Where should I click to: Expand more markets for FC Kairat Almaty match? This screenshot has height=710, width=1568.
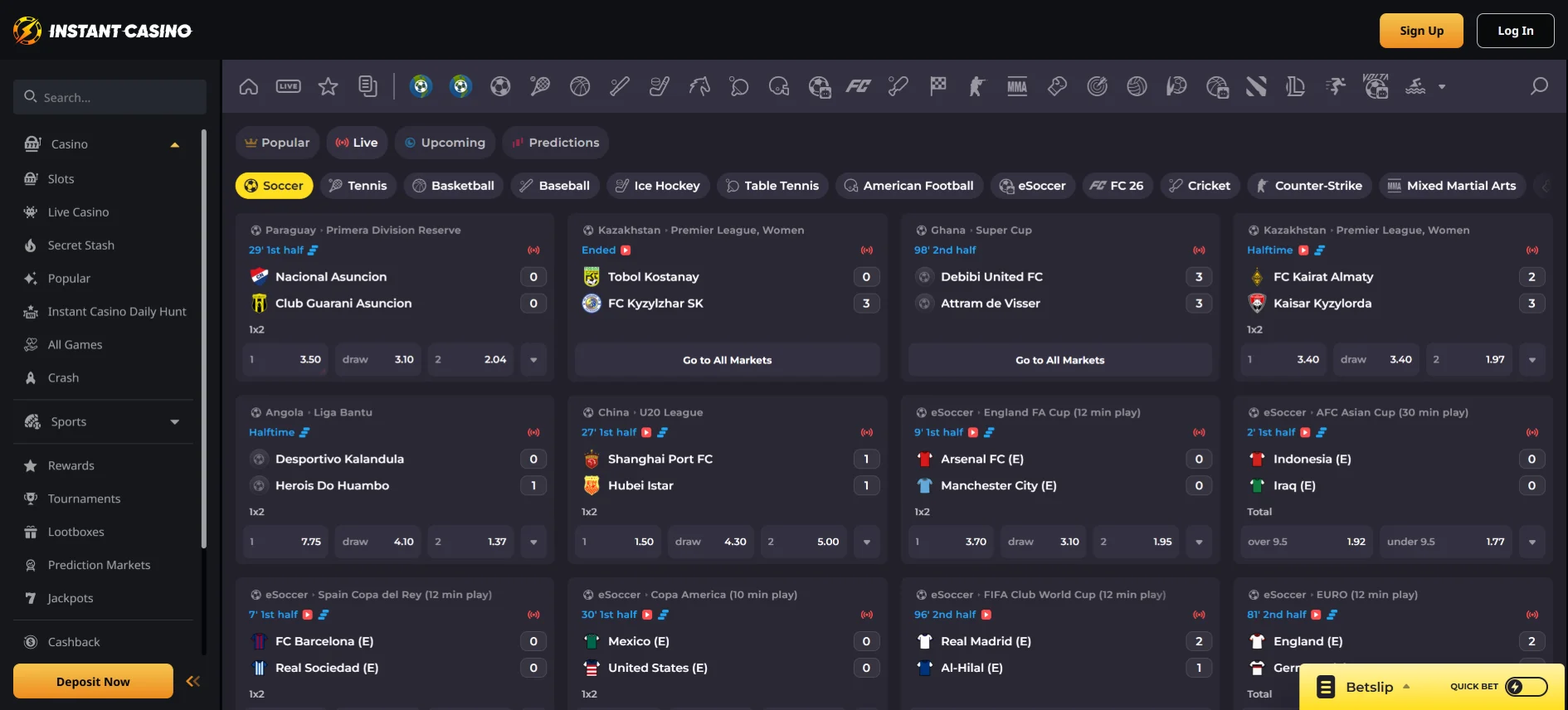(x=1532, y=360)
